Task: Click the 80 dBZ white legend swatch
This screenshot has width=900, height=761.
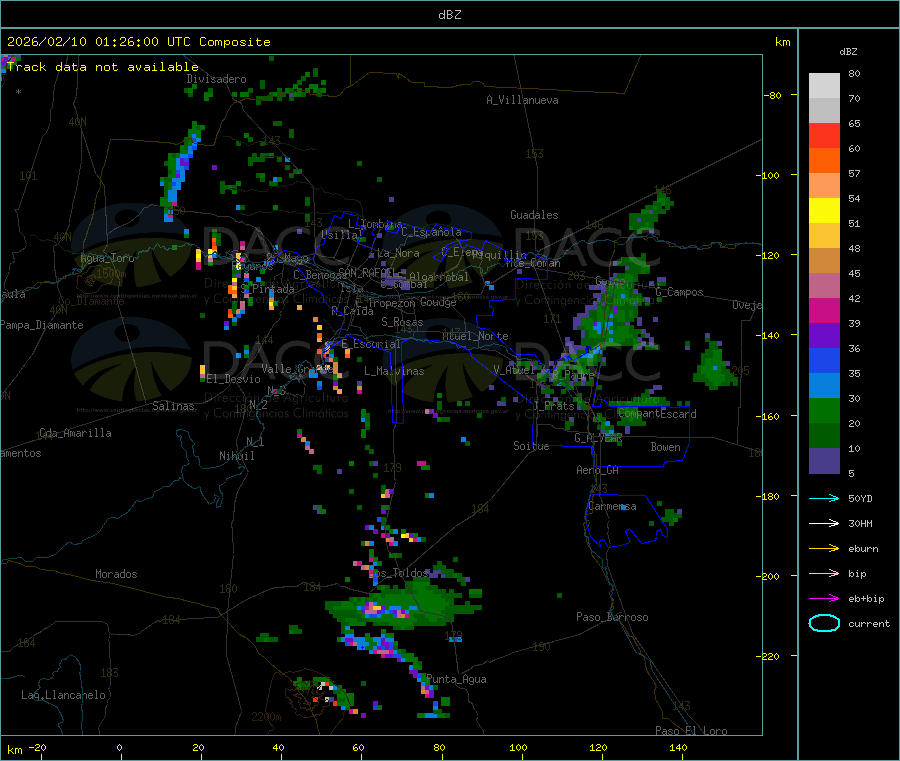Action: coord(824,86)
